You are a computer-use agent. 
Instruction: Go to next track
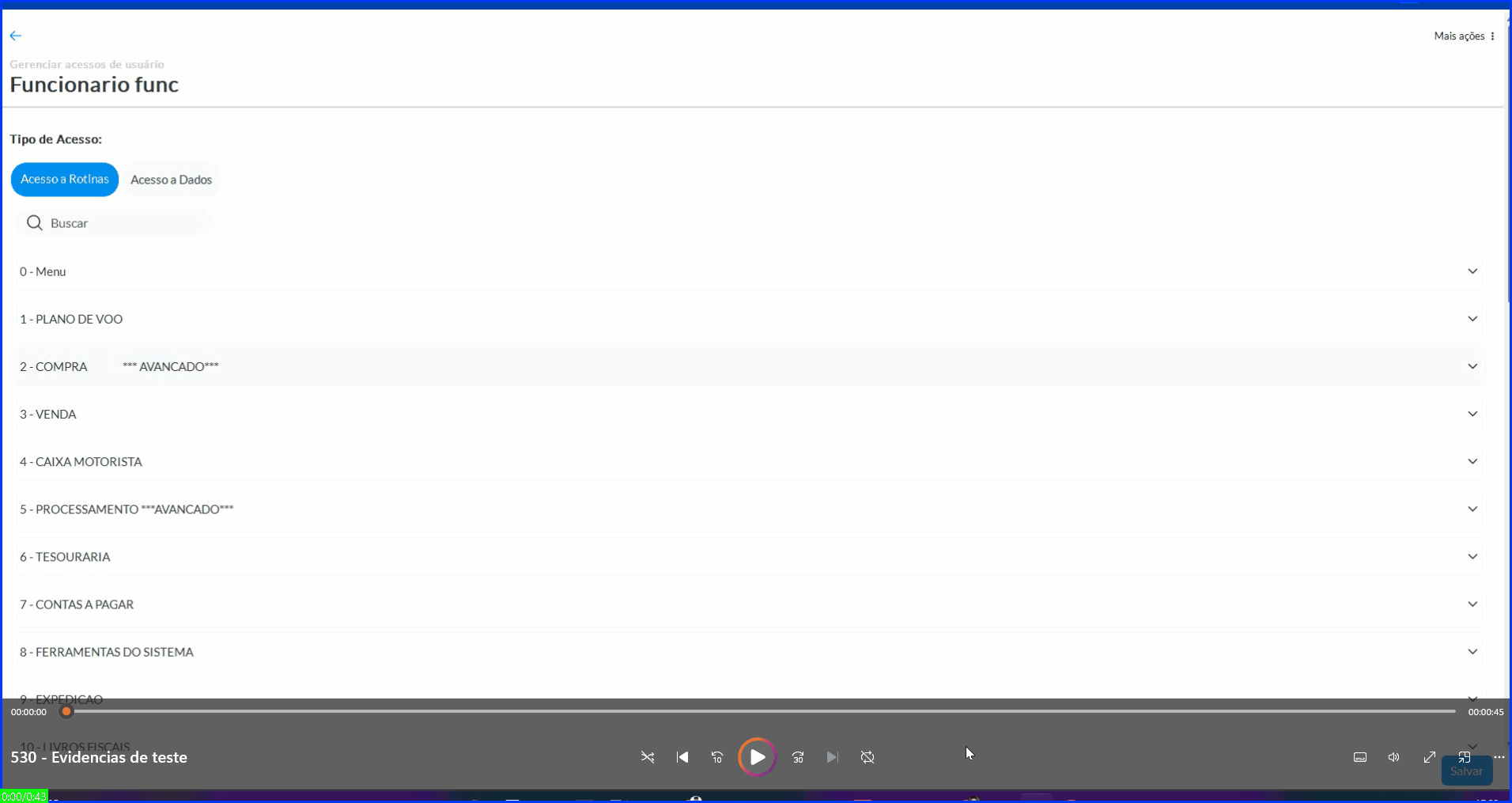pyautogui.click(x=832, y=757)
